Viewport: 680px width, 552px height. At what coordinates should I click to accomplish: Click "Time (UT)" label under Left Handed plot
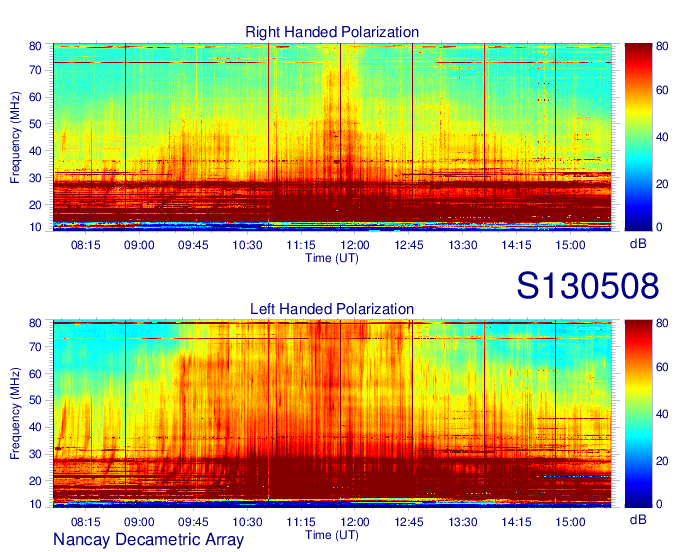coord(332,535)
